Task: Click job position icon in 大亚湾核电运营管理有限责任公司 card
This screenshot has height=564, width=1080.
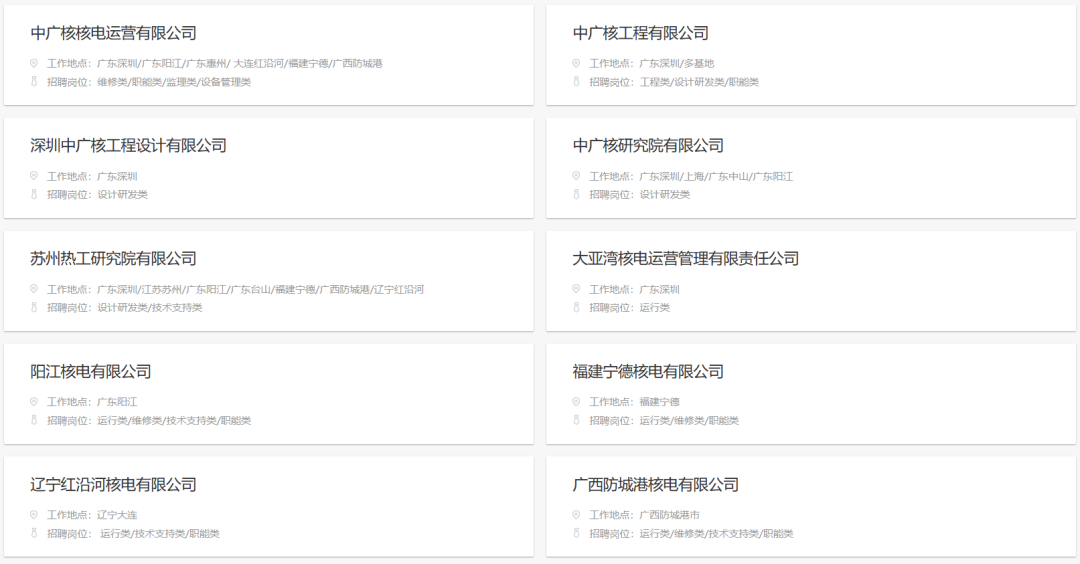Action: tap(576, 307)
